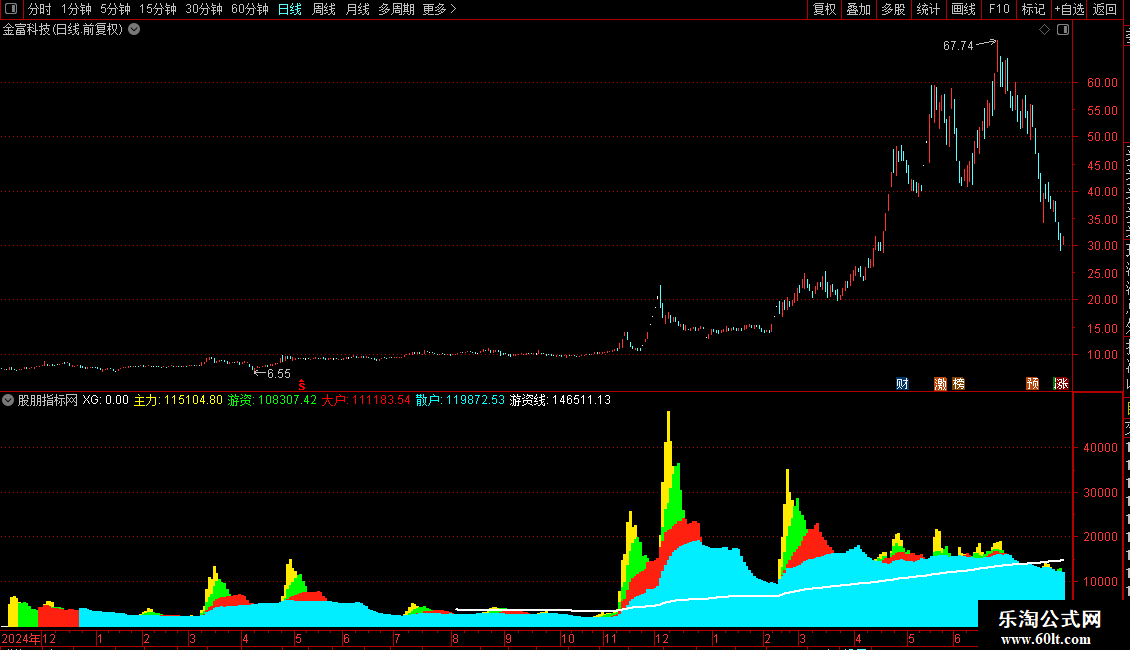This screenshot has width=1130, height=650.
Task: Select the 1分钟 period
Action: pos(76,9)
